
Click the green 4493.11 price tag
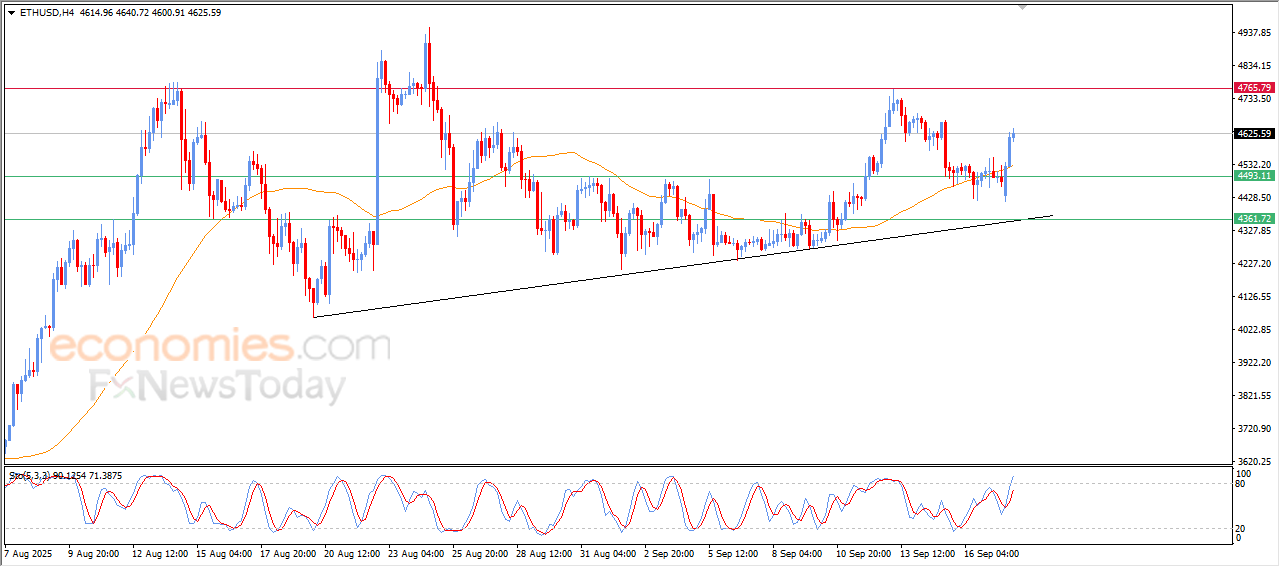[1254, 176]
